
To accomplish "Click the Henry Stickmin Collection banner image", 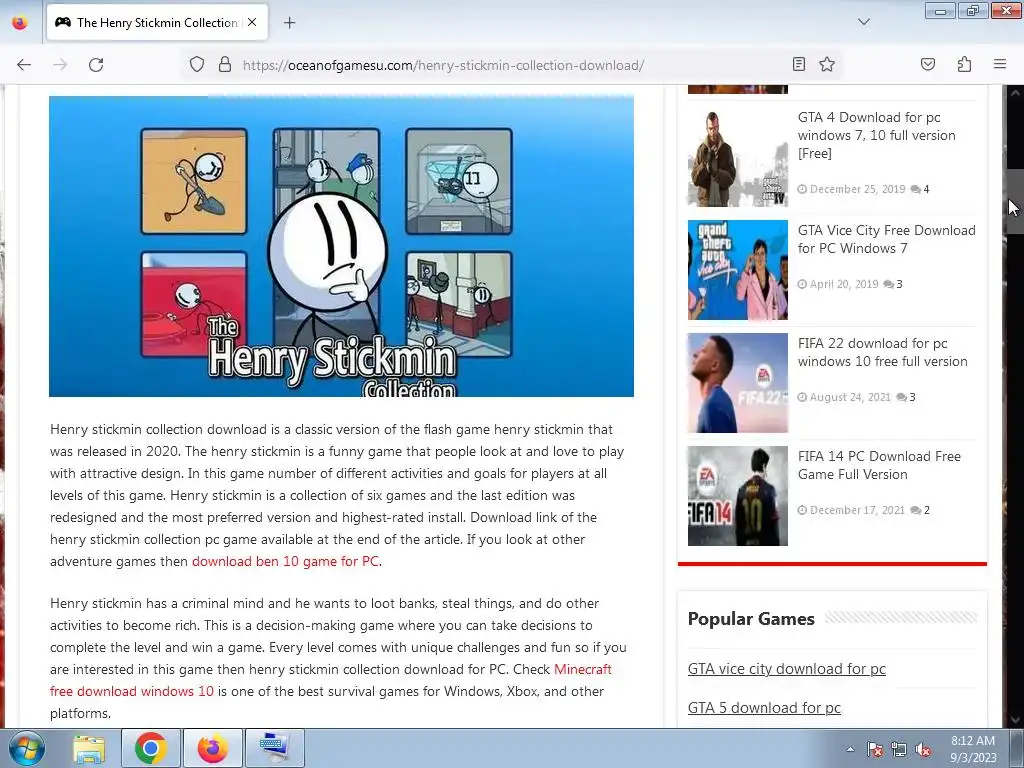I will [341, 246].
